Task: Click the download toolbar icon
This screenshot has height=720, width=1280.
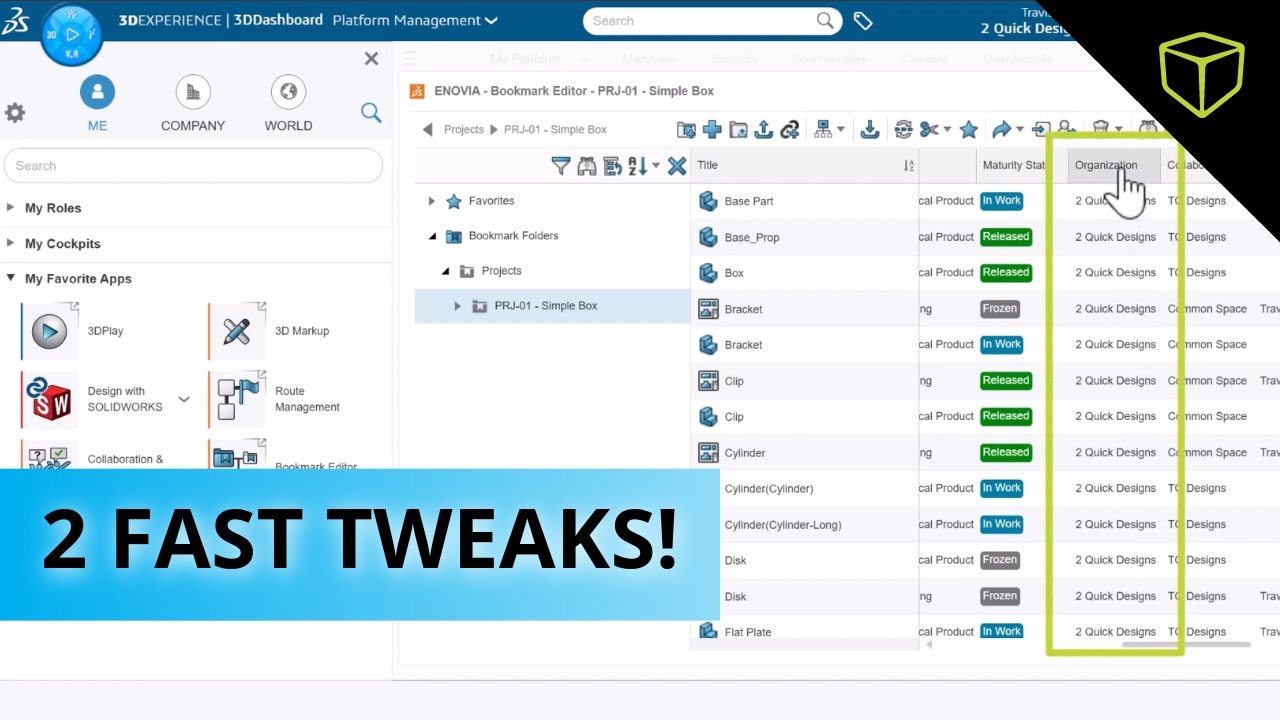Action: [x=870, y=129]
